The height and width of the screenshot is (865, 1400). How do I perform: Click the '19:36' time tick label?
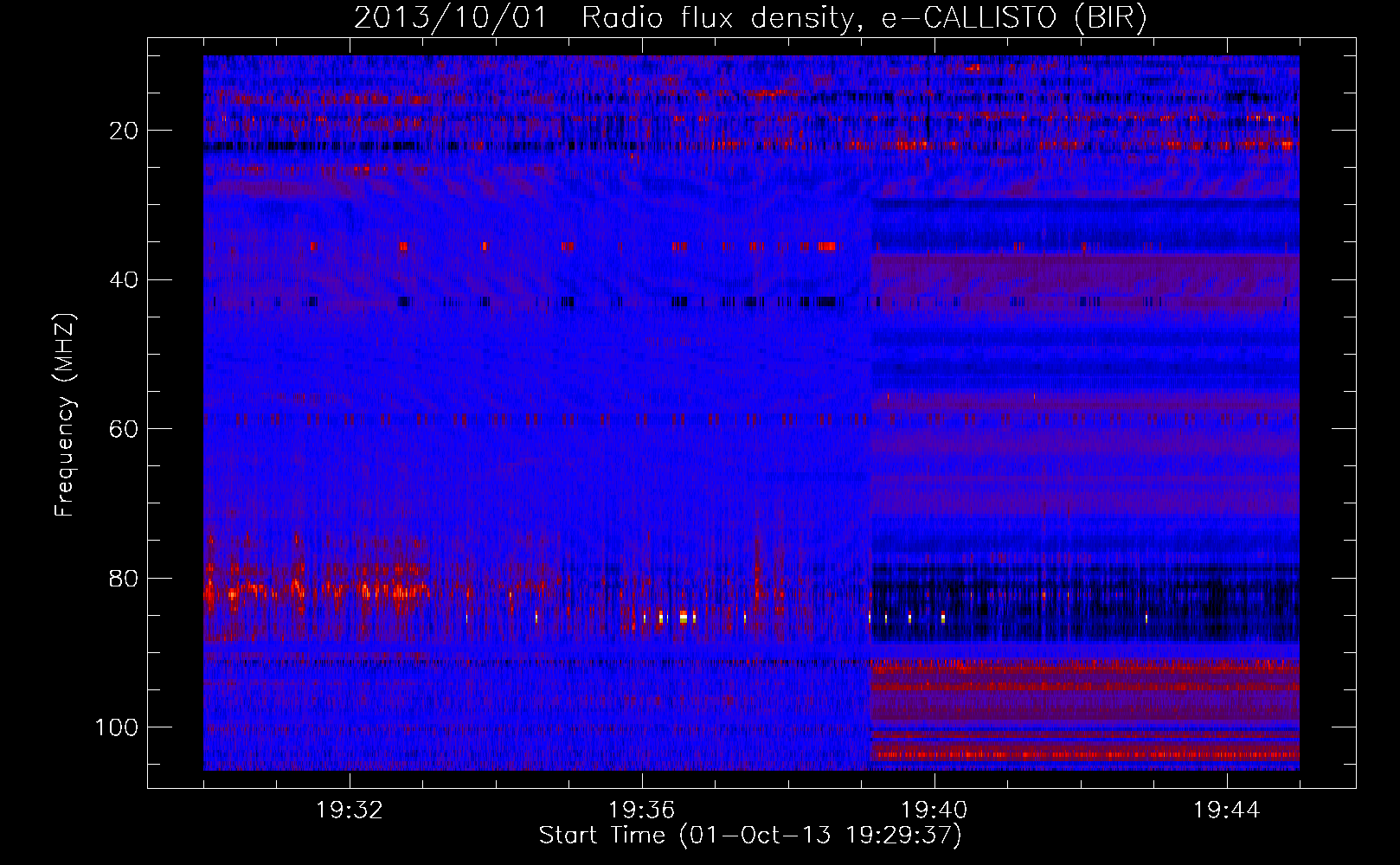coord(642,811)
